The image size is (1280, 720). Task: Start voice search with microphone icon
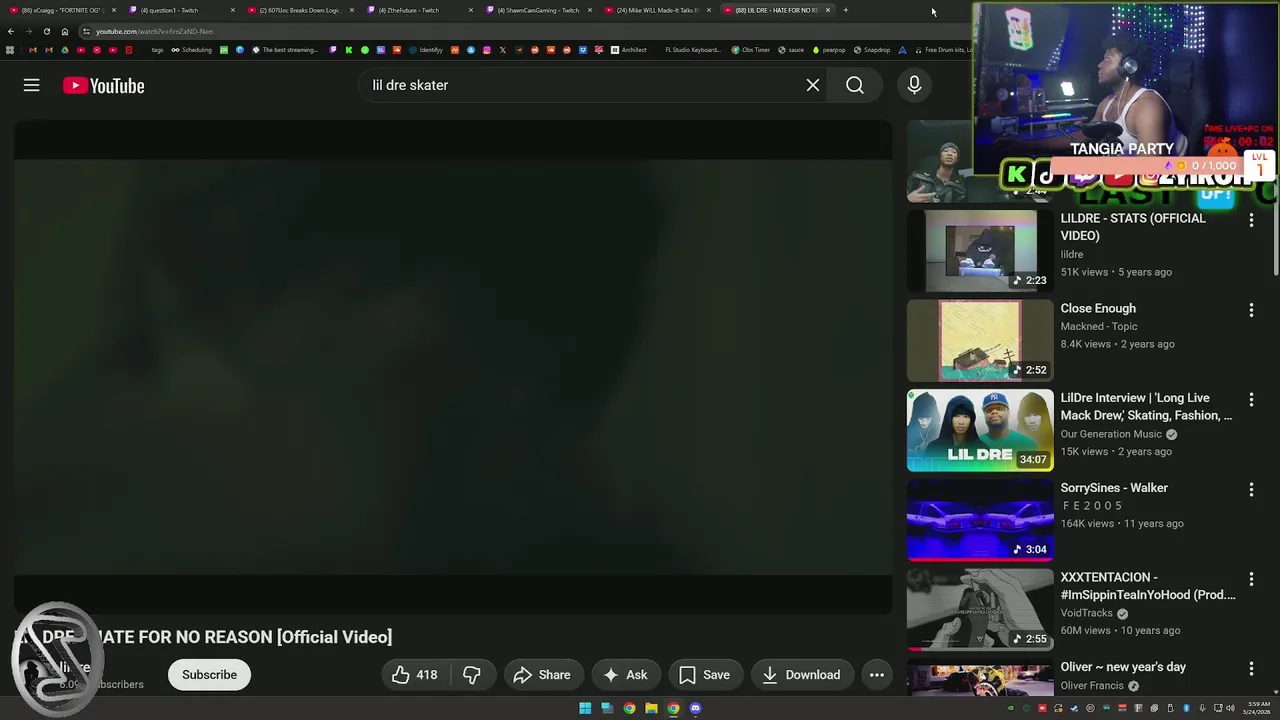click(x=914, y=86)
